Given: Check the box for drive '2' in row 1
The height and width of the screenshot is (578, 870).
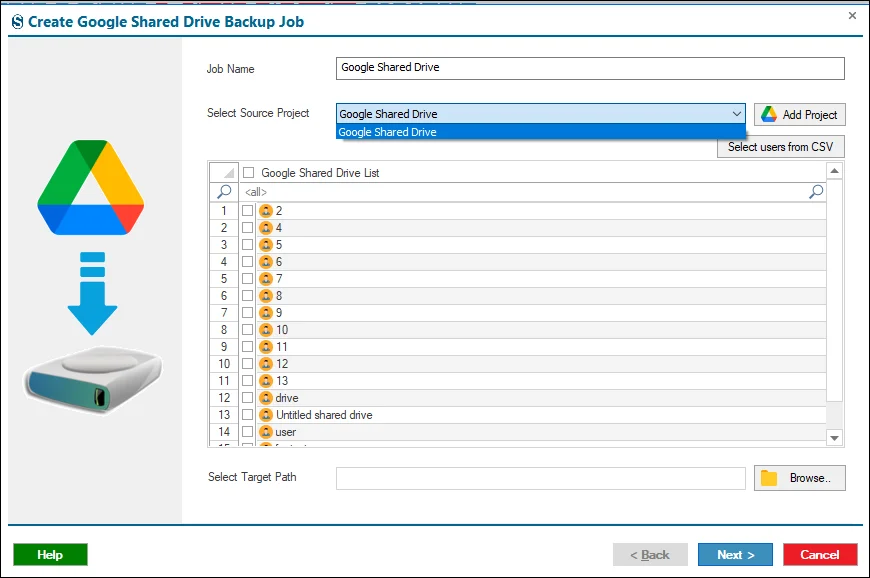Looking at the screenshot, I should pos(247,211).
